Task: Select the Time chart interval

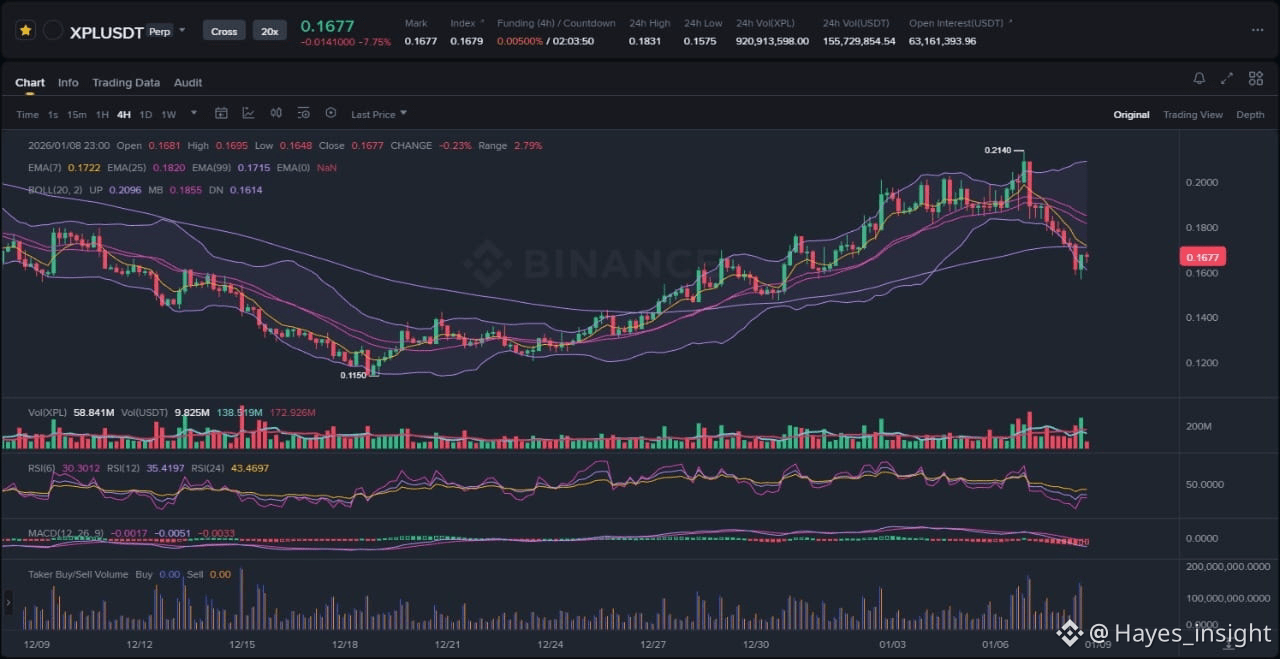Action: click(x=27, y=114)
